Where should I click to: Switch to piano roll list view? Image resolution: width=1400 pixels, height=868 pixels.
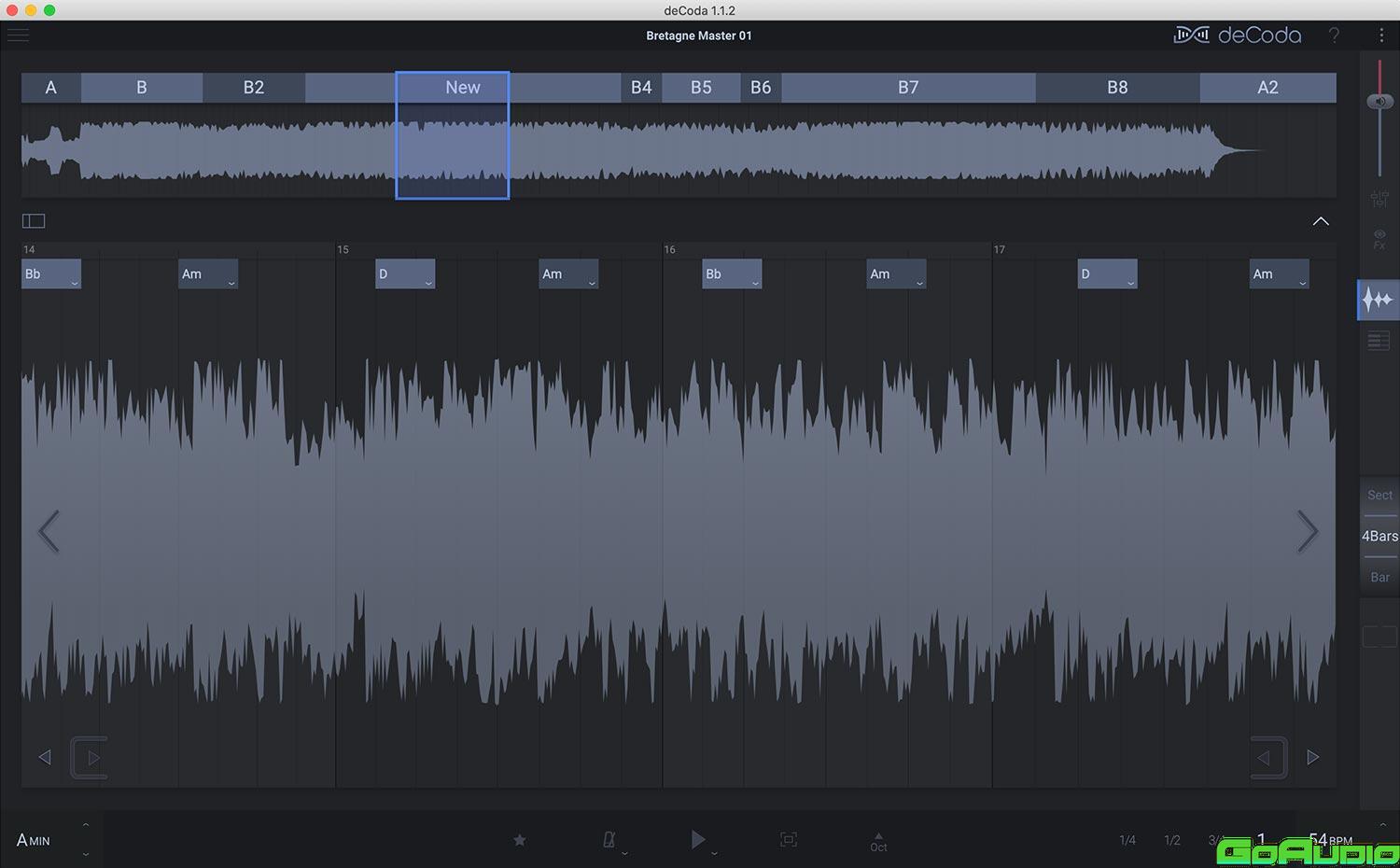1379,342
